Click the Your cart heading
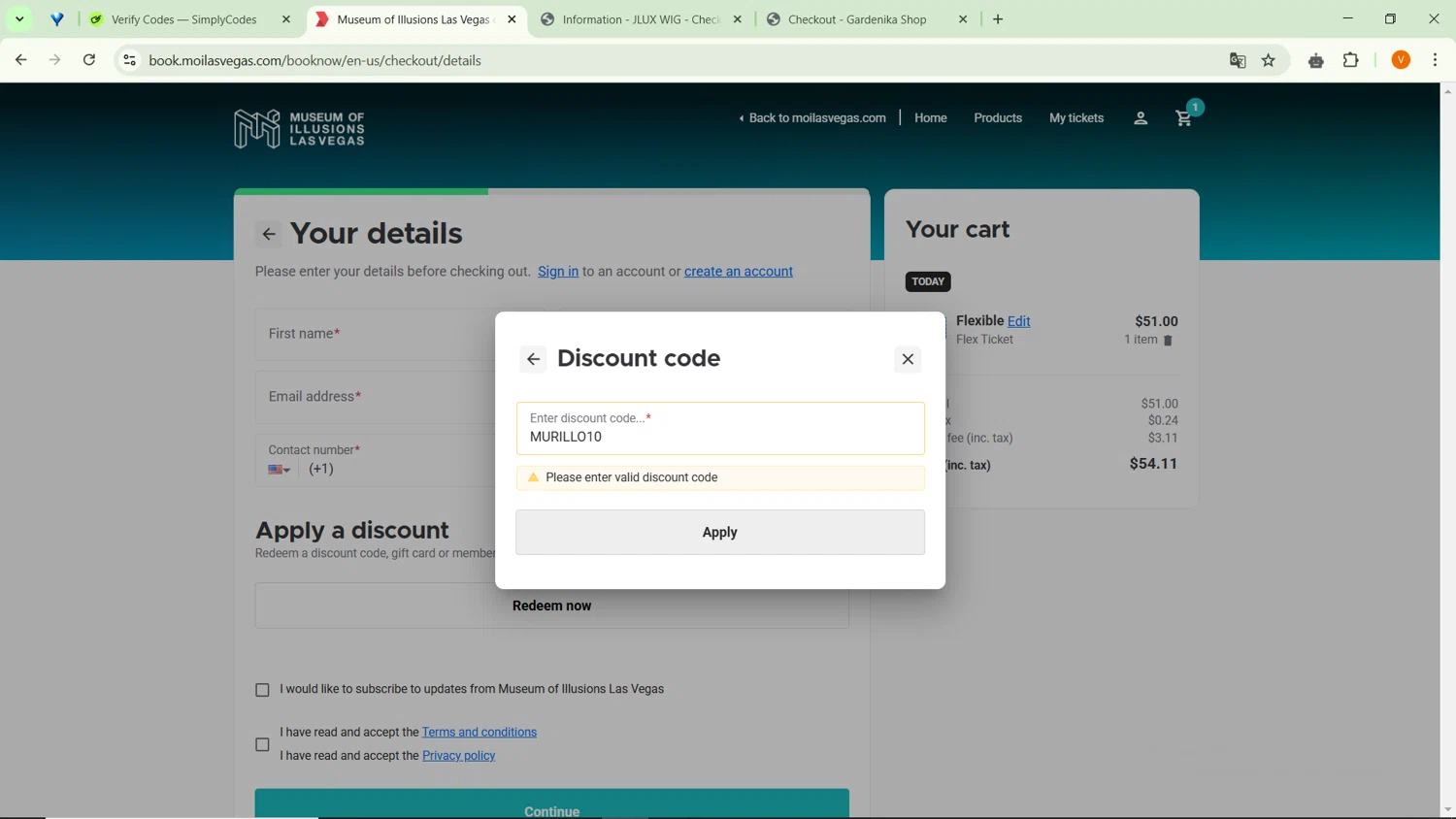1456x819 pixels. 958,230
